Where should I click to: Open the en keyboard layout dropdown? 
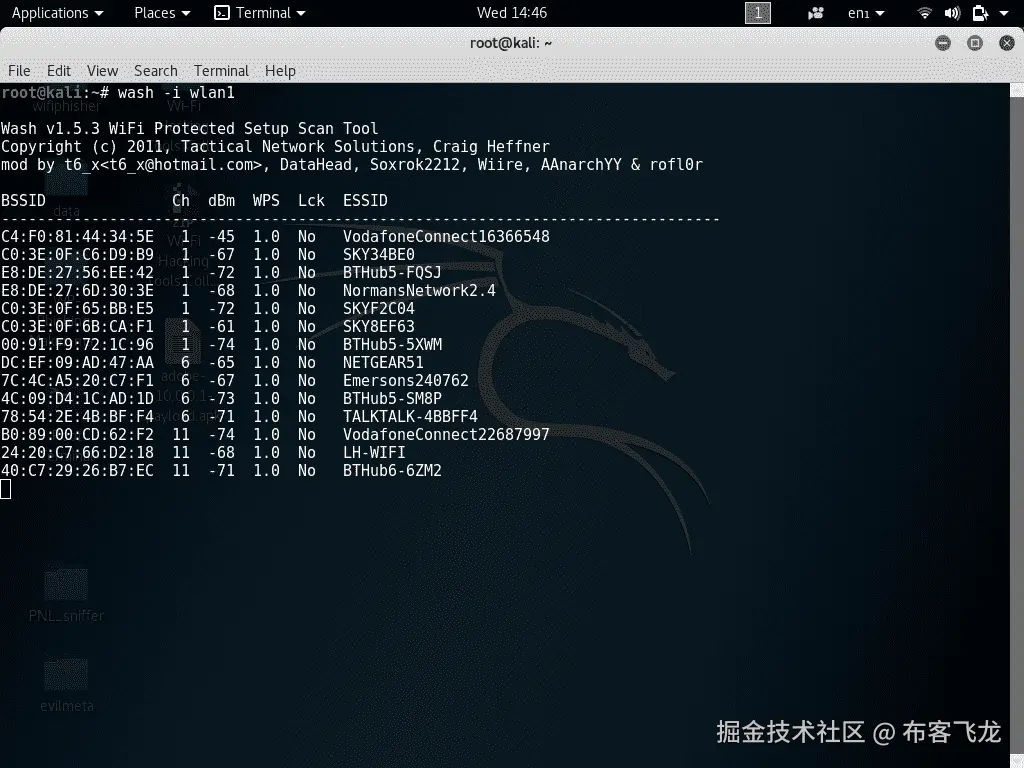pos(866,13)
